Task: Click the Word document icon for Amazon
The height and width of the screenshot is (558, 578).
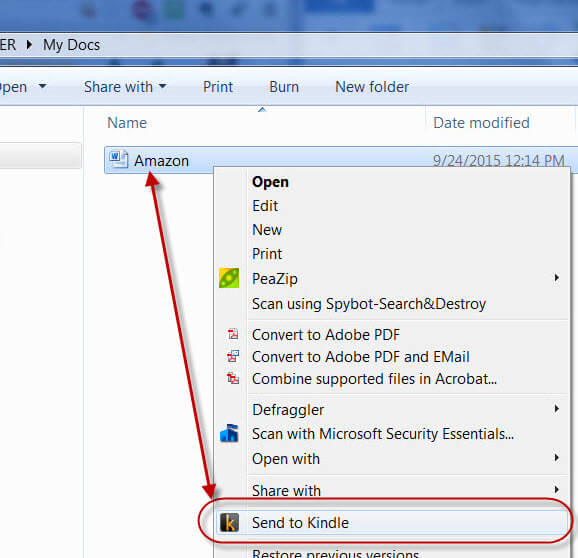Action: pyautogui.click(x=119, y=159)
